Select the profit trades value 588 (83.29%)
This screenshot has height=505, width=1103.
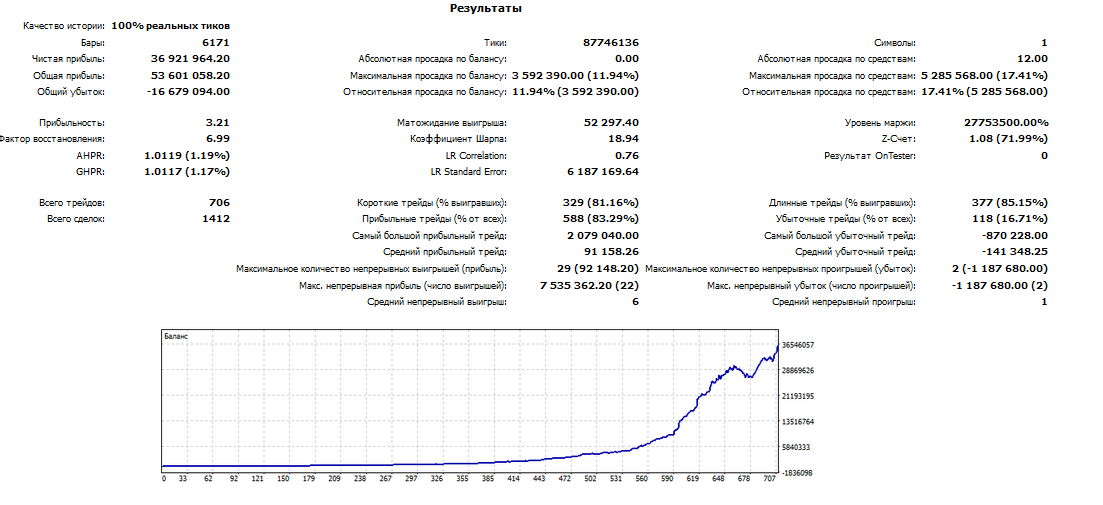601,219
